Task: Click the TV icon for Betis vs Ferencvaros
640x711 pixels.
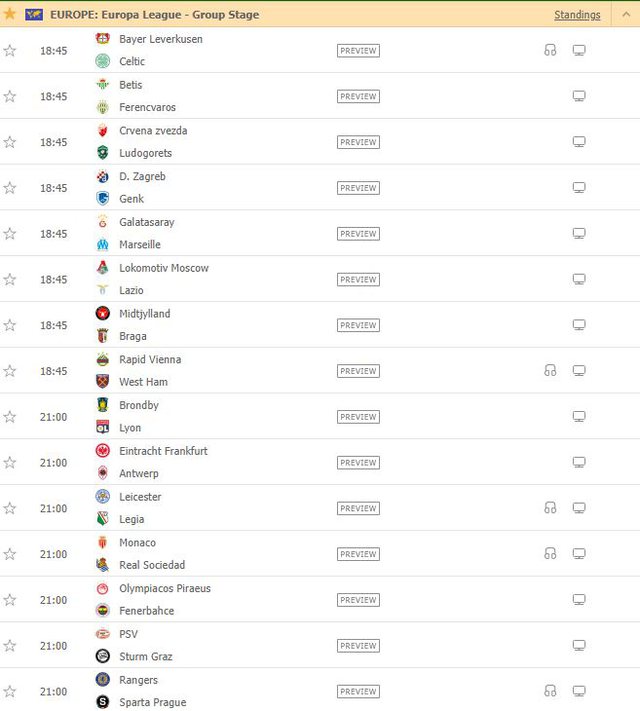Action: [x=578, y=96]
